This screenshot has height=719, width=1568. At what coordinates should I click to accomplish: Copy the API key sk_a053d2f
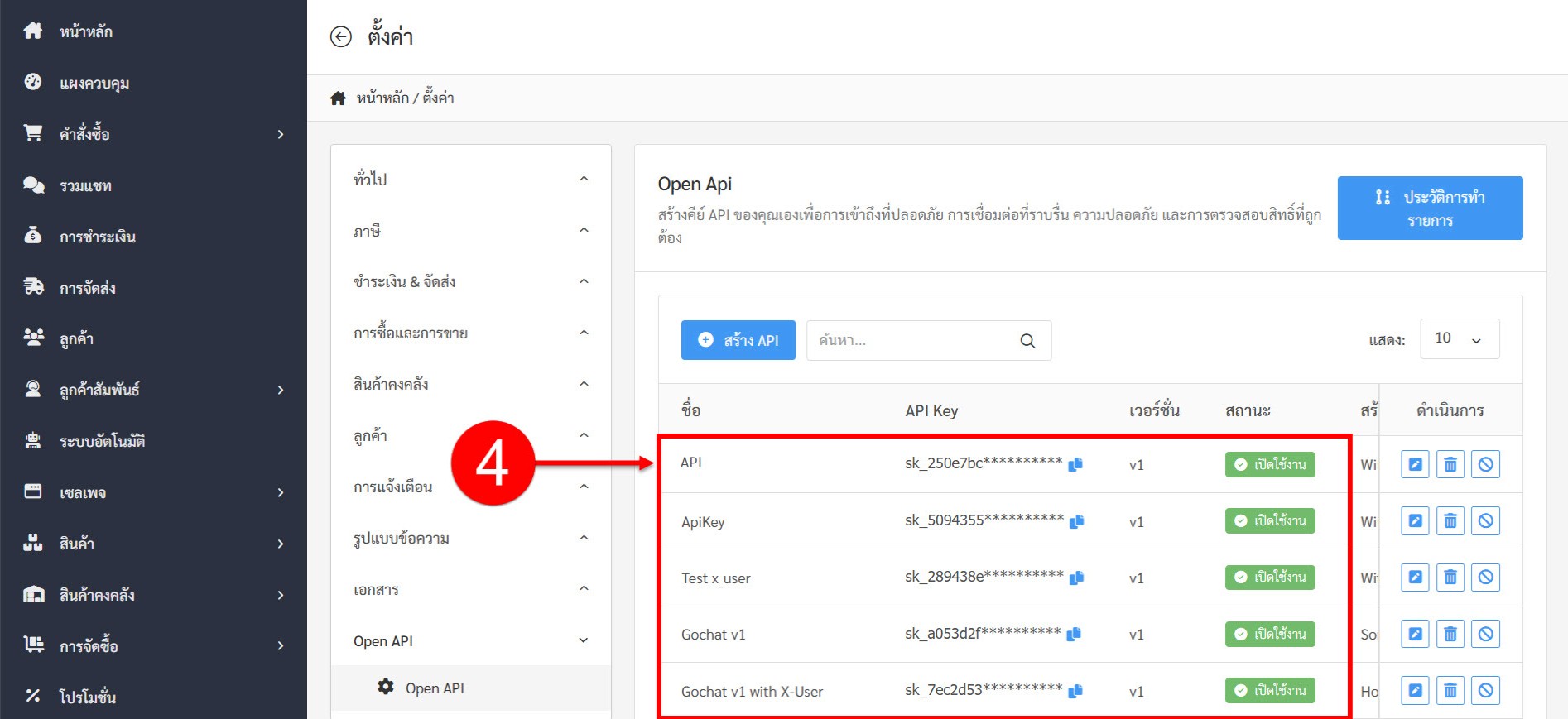point(1074,634)
